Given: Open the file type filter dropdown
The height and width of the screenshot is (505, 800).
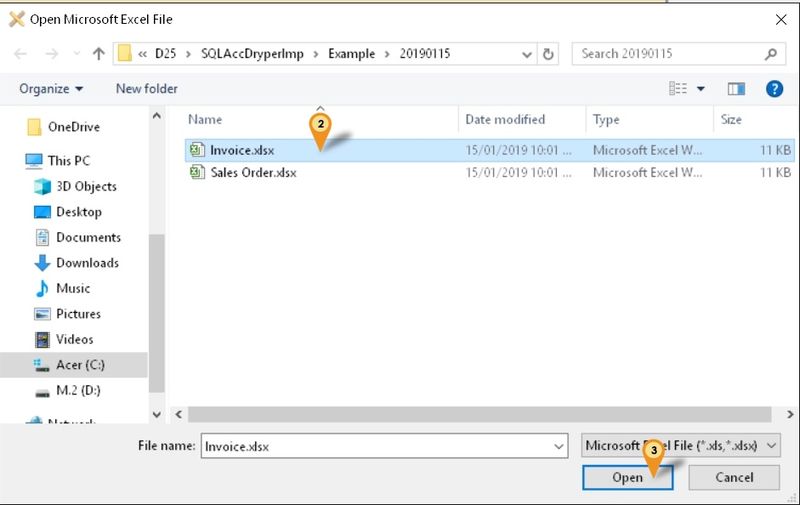Looking at the screenshot, I should [680, 445].
